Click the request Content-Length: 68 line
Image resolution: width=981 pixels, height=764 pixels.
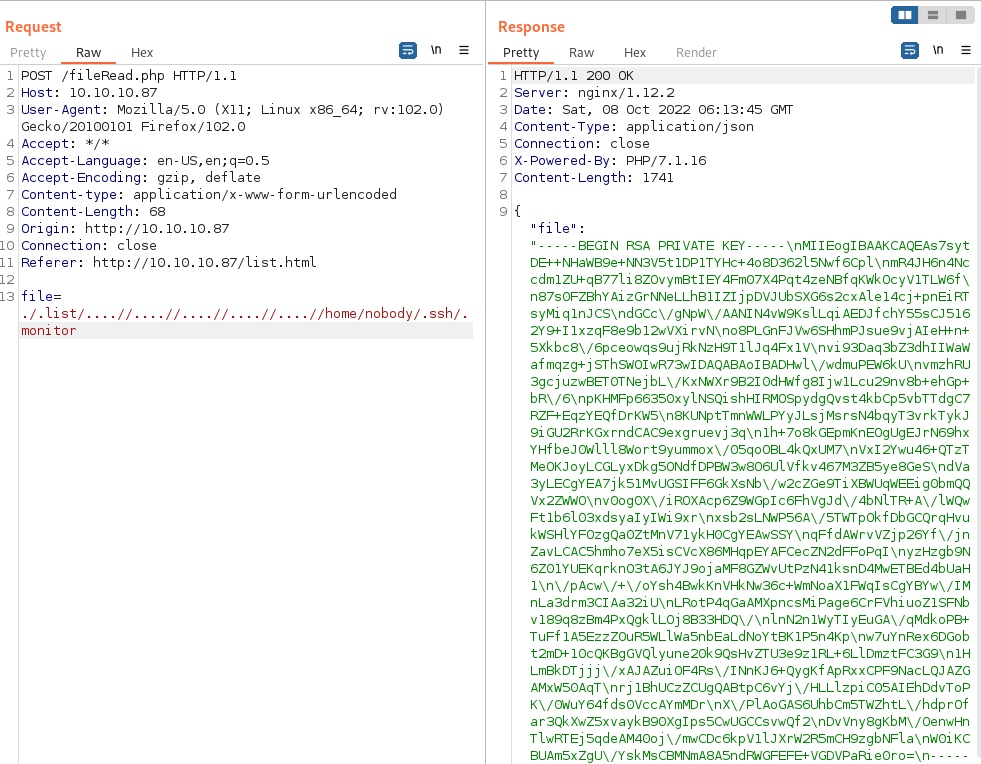pyautogui.click(x=93, y=212)
